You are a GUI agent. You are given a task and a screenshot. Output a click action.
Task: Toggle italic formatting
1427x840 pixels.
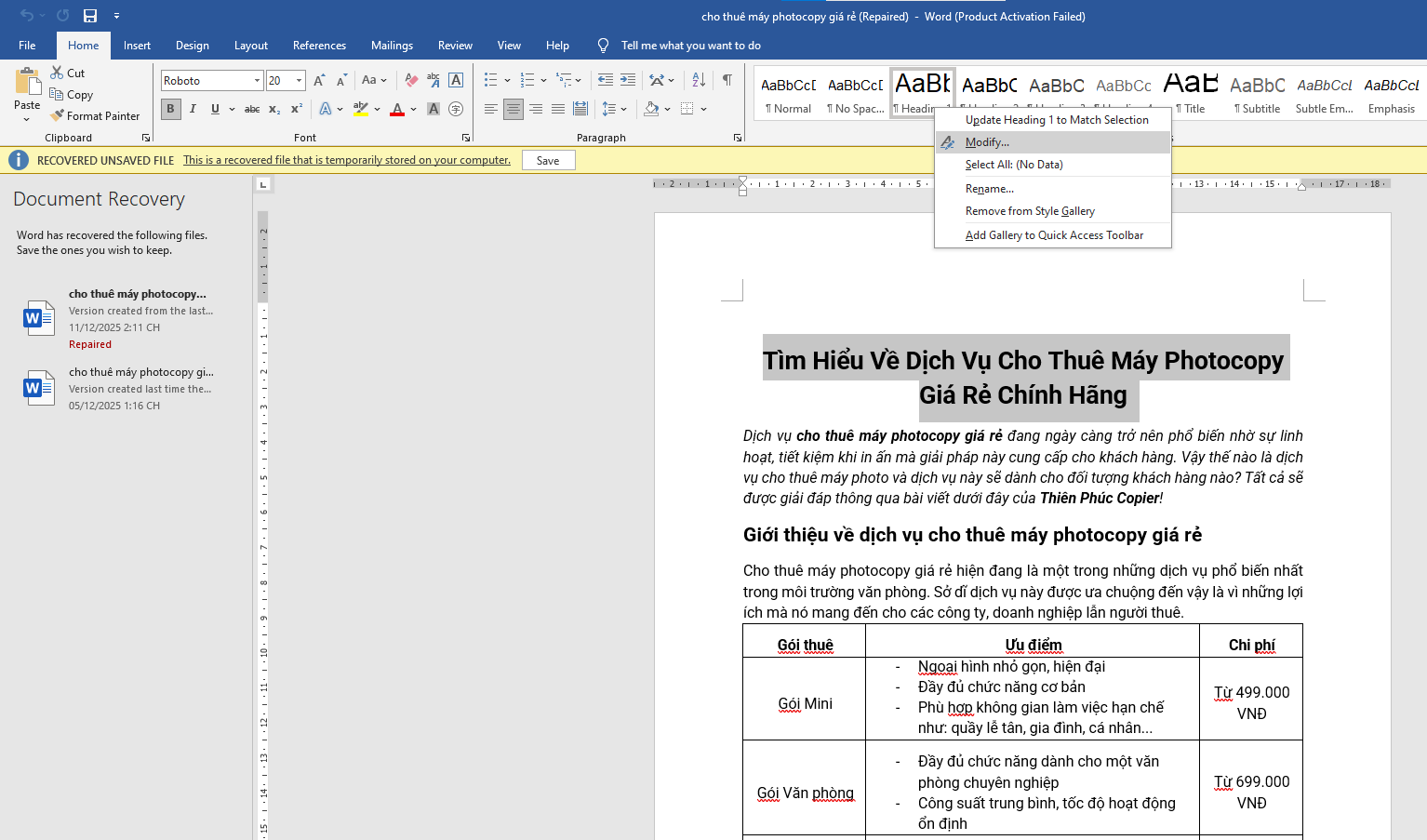(x=193, y=109)
